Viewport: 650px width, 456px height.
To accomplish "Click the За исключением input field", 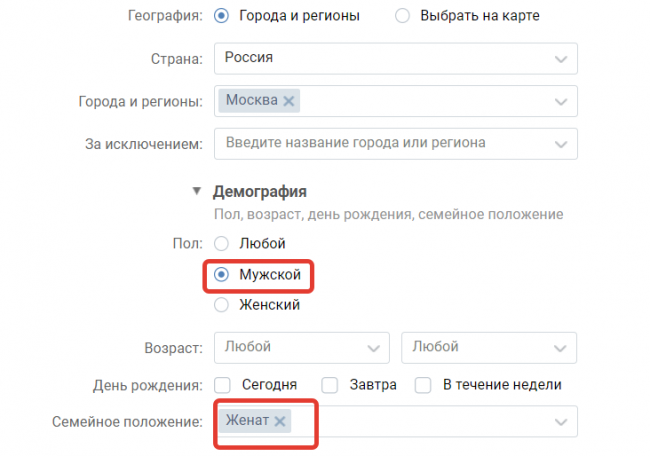I will click(380, 143).
